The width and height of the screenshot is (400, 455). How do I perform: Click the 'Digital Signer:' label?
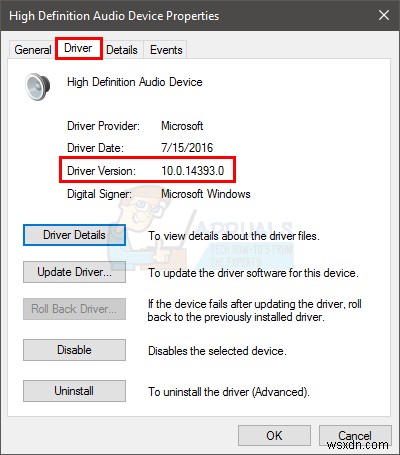99,194
